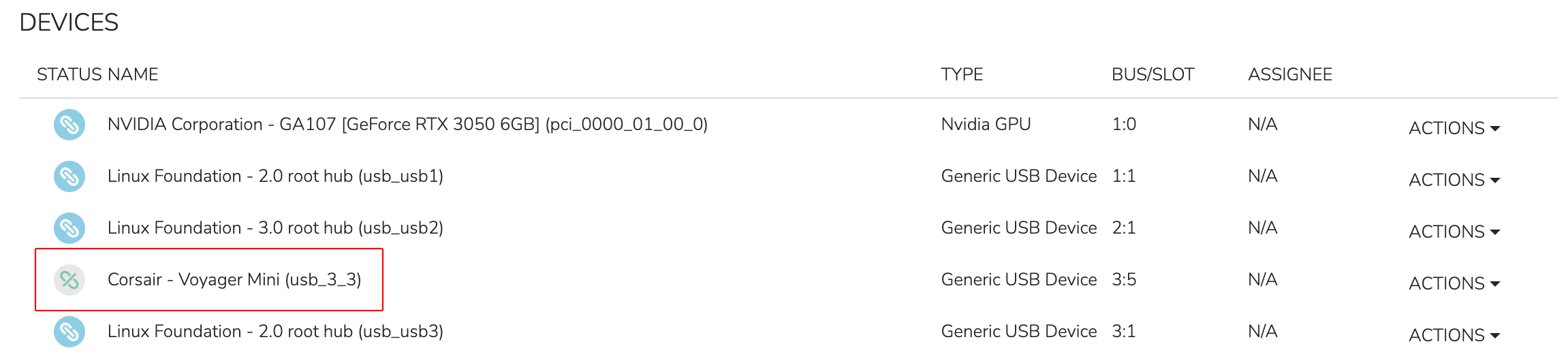Expand ACTIONS menu for usb_usb3 root hub
Viewport: 1568px width, 361px height.
point(1454,335)
